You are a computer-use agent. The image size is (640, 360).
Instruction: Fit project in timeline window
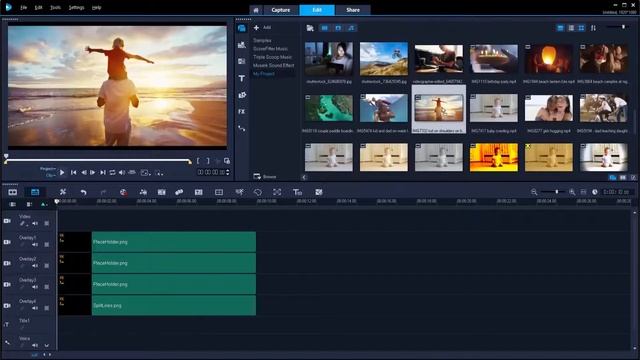point(583,192)
